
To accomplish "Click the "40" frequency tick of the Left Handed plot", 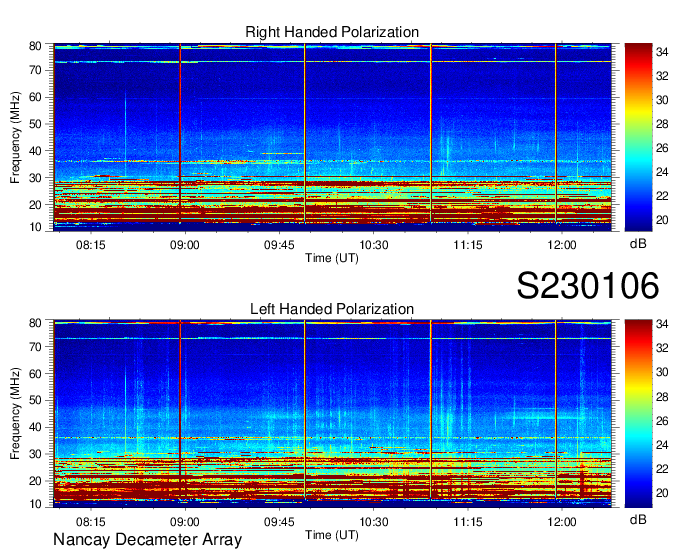I will click(x=35, y=427).
